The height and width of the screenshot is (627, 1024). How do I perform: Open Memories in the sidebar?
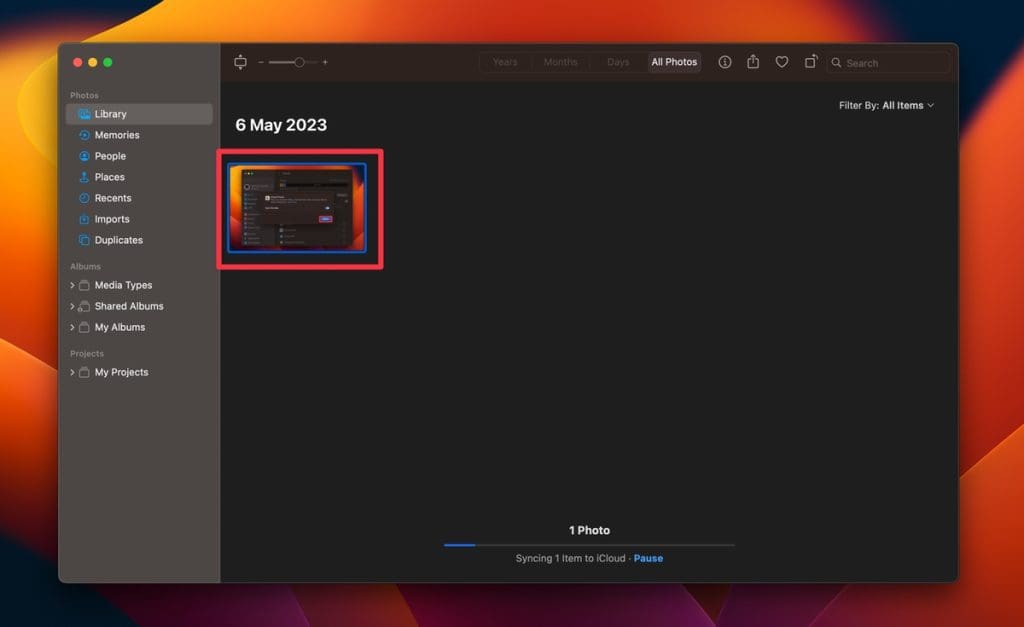(x=139, y=135)
